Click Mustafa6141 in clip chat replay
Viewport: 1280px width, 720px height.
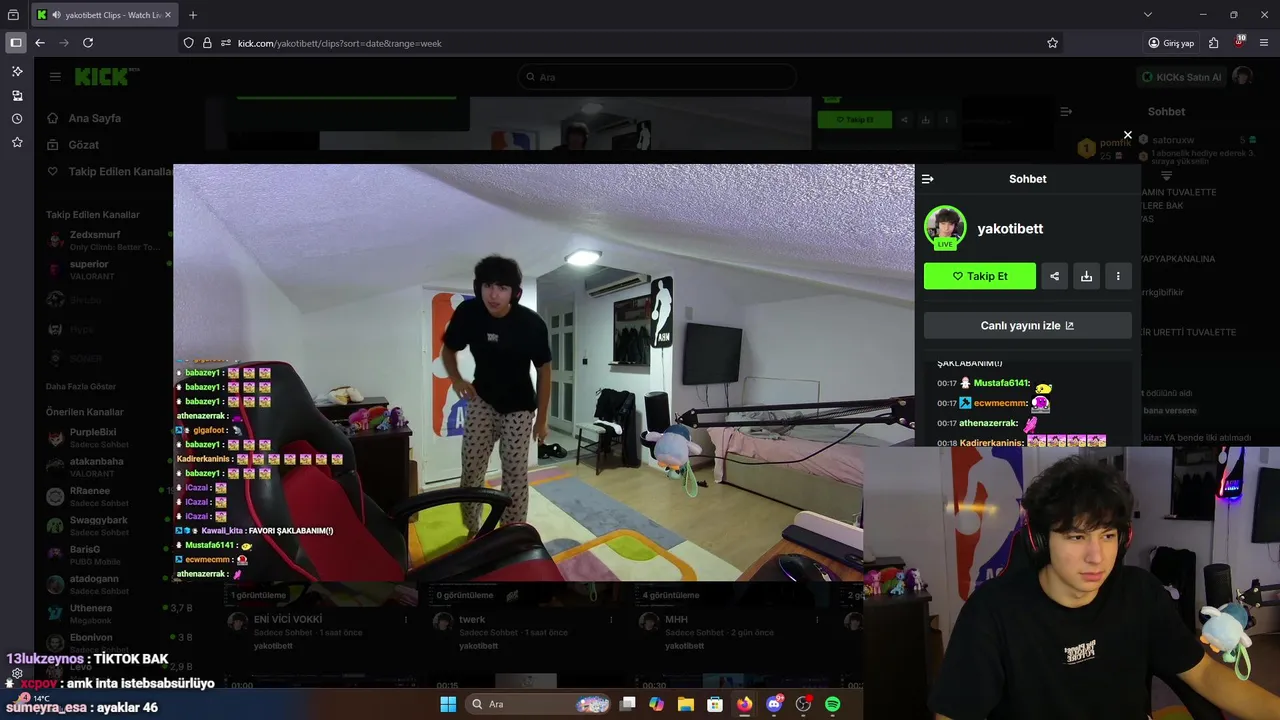click(x=1001, y=383)
